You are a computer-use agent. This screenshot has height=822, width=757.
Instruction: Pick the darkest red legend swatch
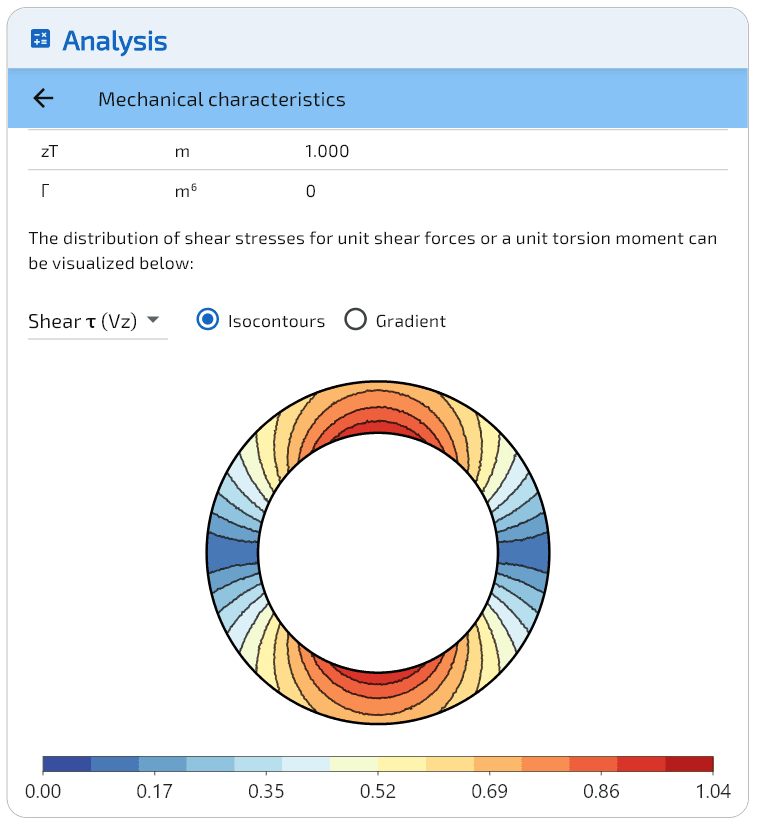click(x=689, y=764)
